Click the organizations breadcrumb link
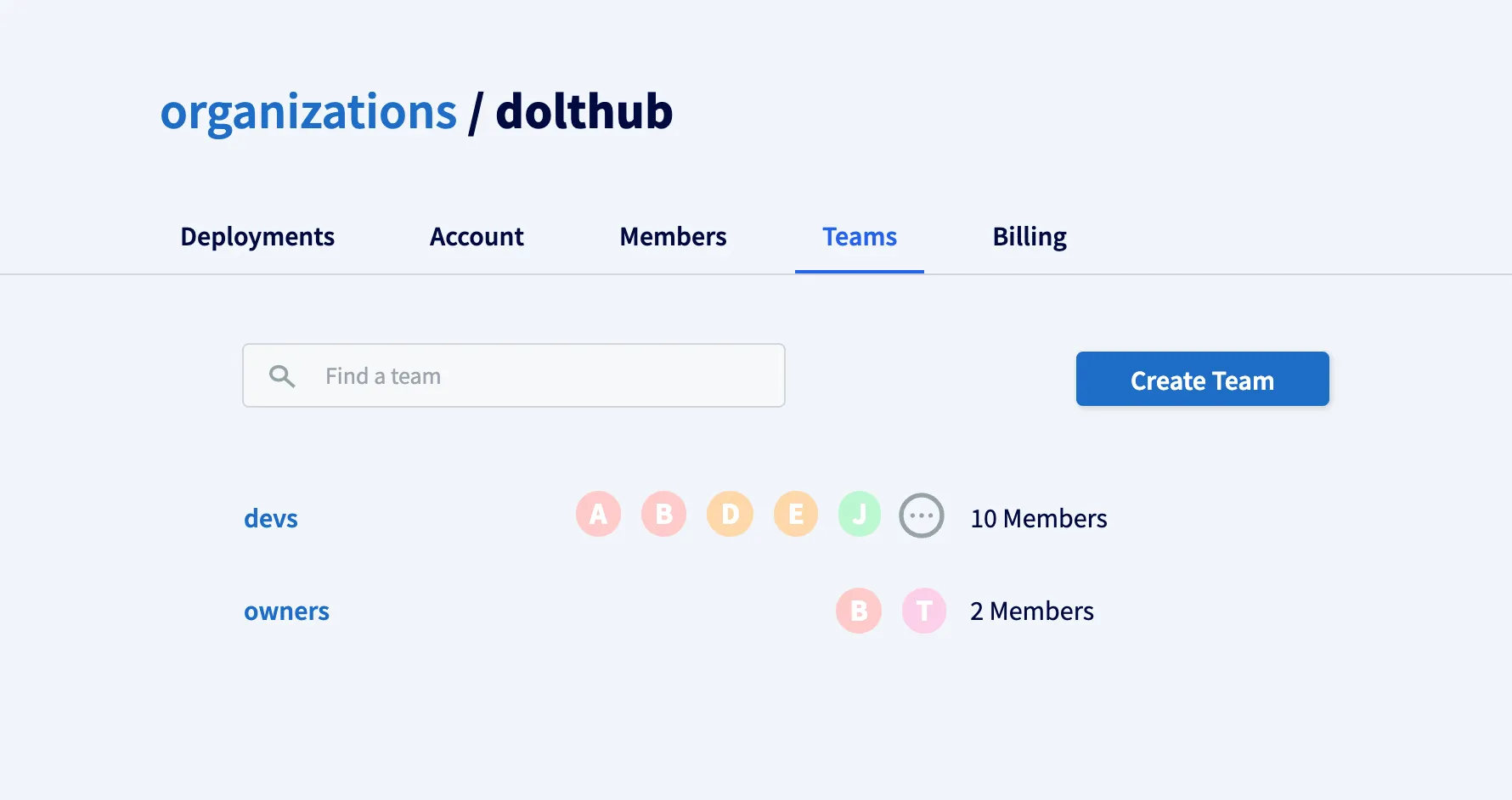Image resolution: width=1512 pixels, height=800 pixels. tap(308, 111)
